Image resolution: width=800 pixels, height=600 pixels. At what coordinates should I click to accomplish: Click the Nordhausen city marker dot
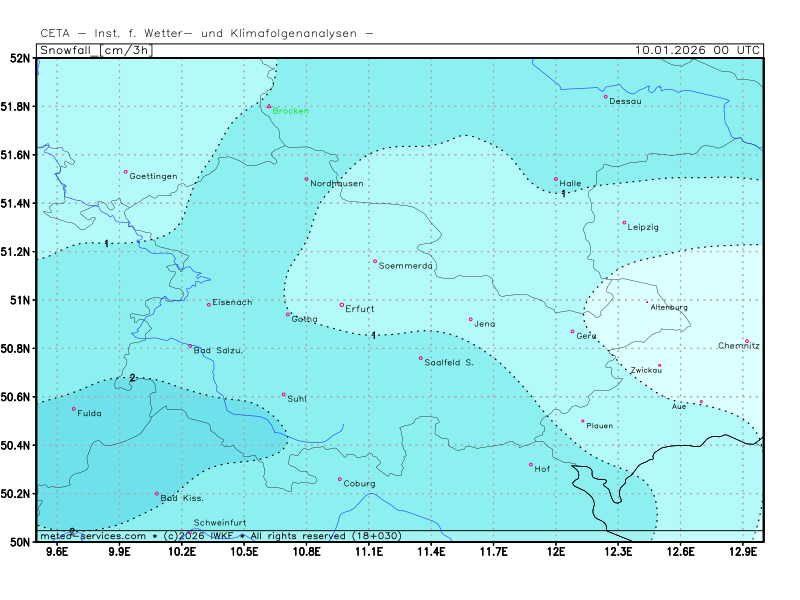[x=307, y=179]
